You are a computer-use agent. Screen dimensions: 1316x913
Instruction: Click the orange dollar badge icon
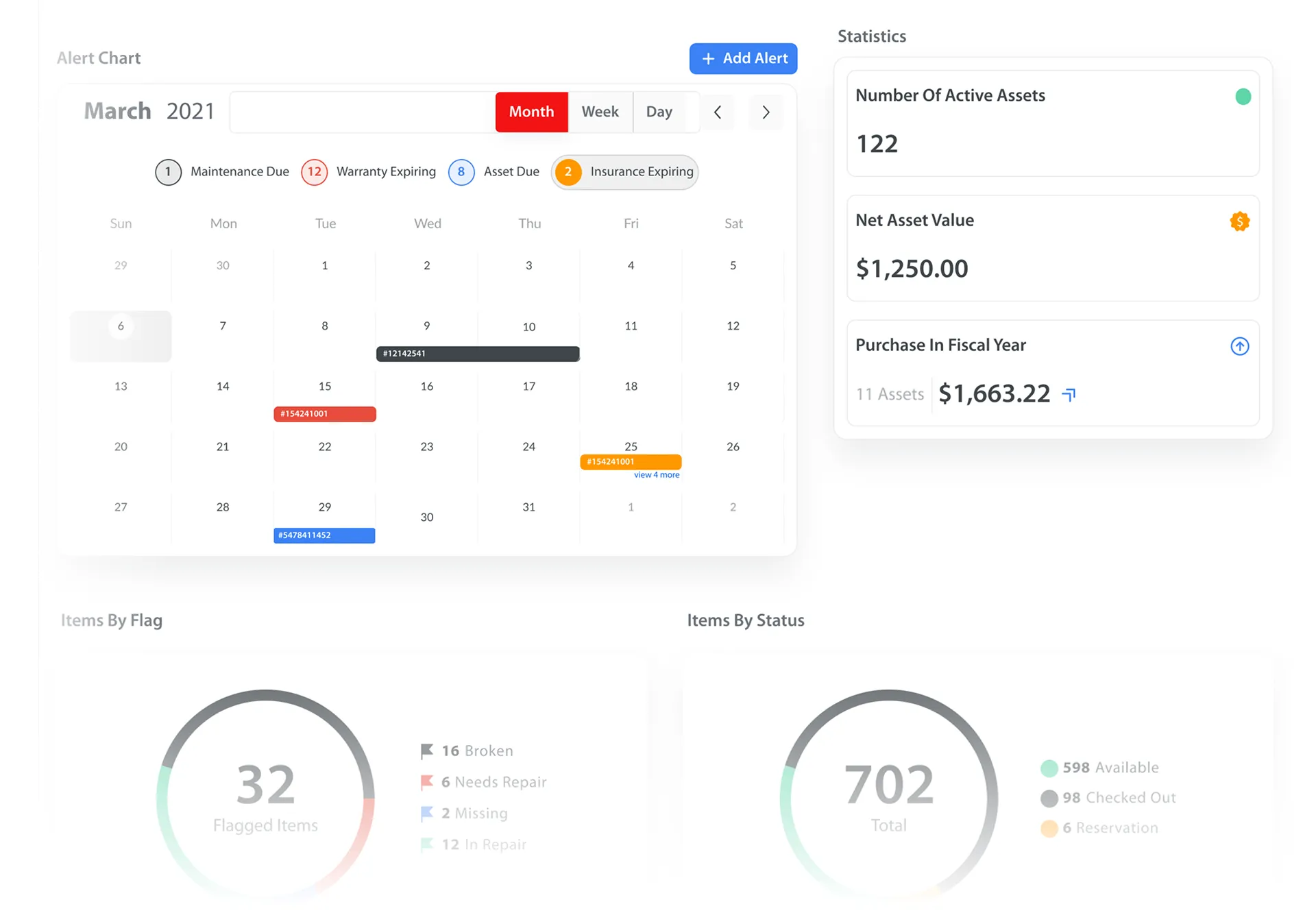click(x=1239, y=221)
